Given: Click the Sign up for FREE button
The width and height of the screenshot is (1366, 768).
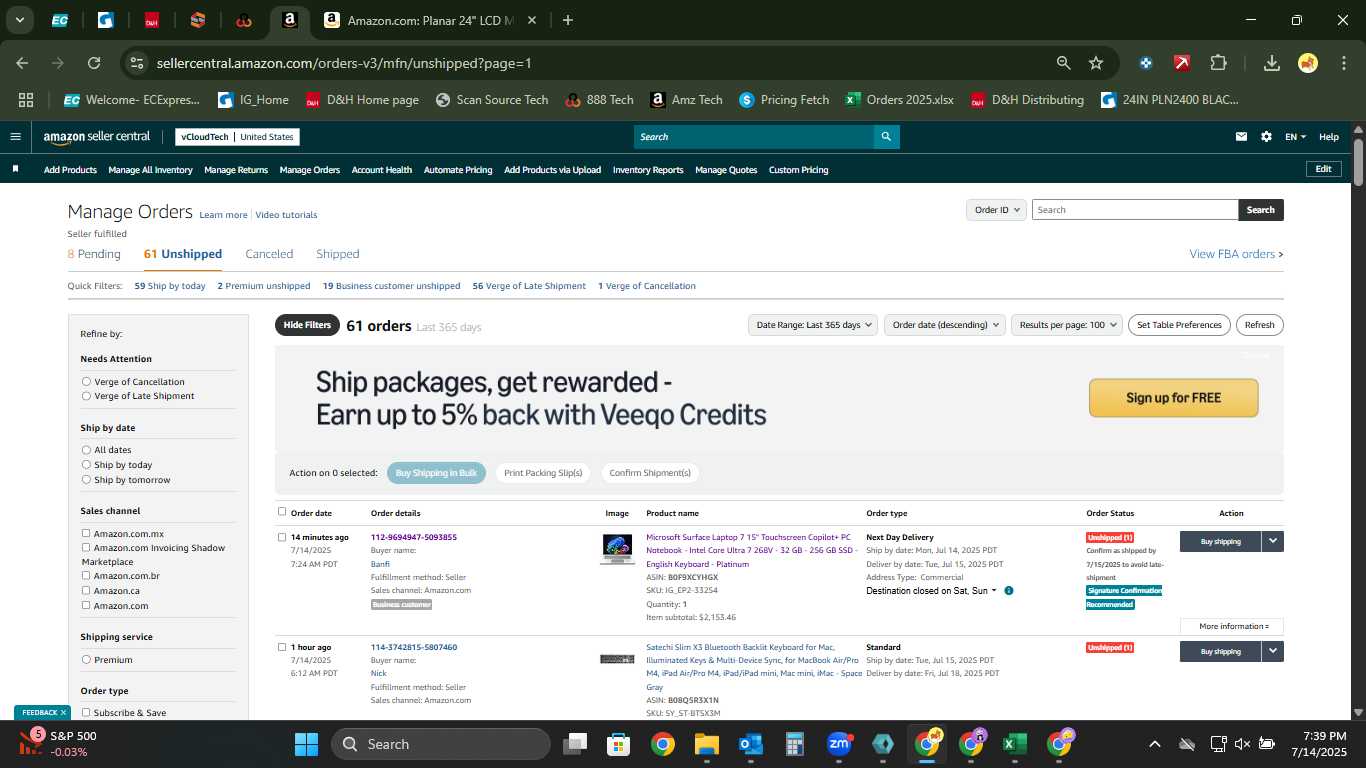Looking at the screenshot, I should [1173, 398].
